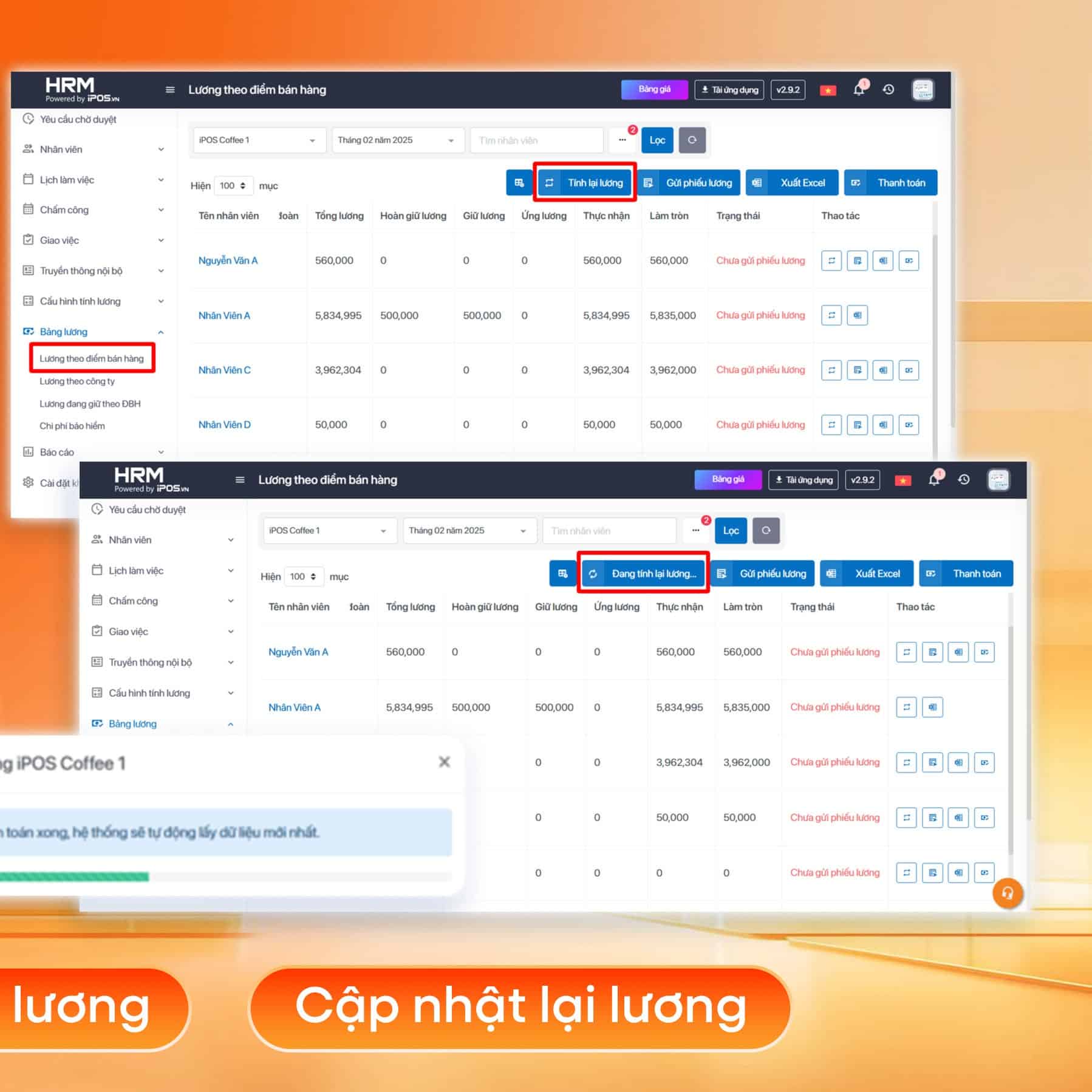Screen dimensions: 1092x1092
Task: Expand Chấm công menu in top window sidebar
Action: click(94, 210)
